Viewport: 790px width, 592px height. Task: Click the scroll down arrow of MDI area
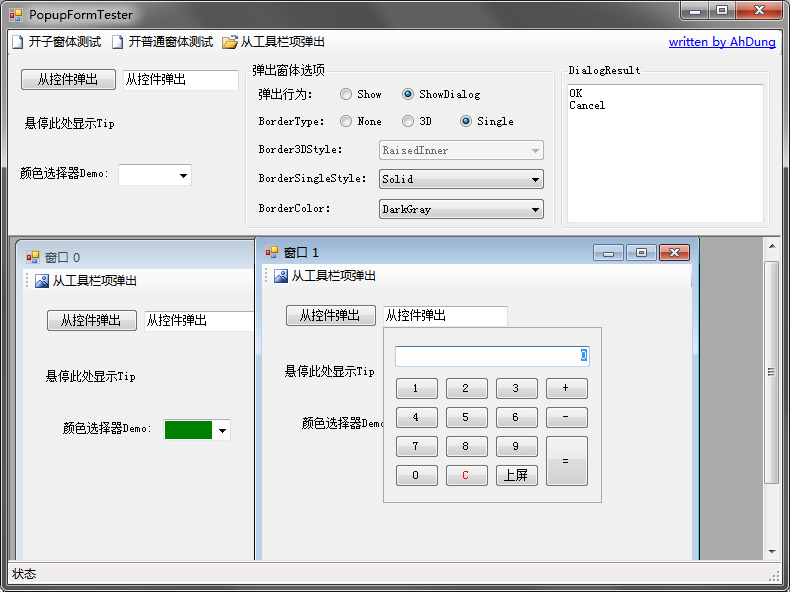772,552
